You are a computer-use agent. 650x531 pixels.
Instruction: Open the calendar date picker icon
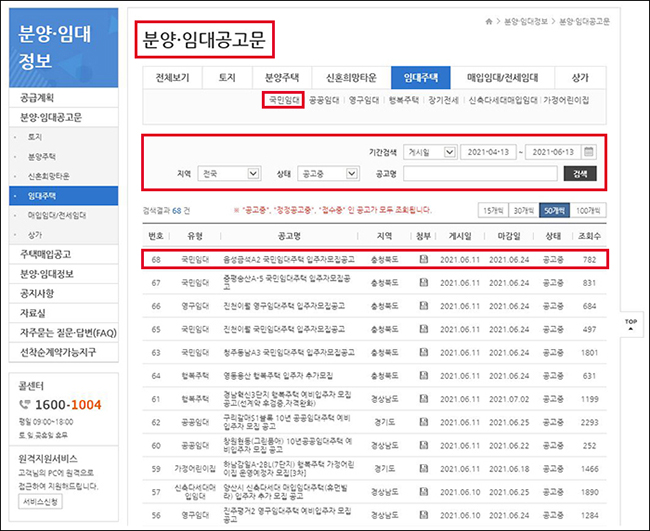(x=588, y=152)
